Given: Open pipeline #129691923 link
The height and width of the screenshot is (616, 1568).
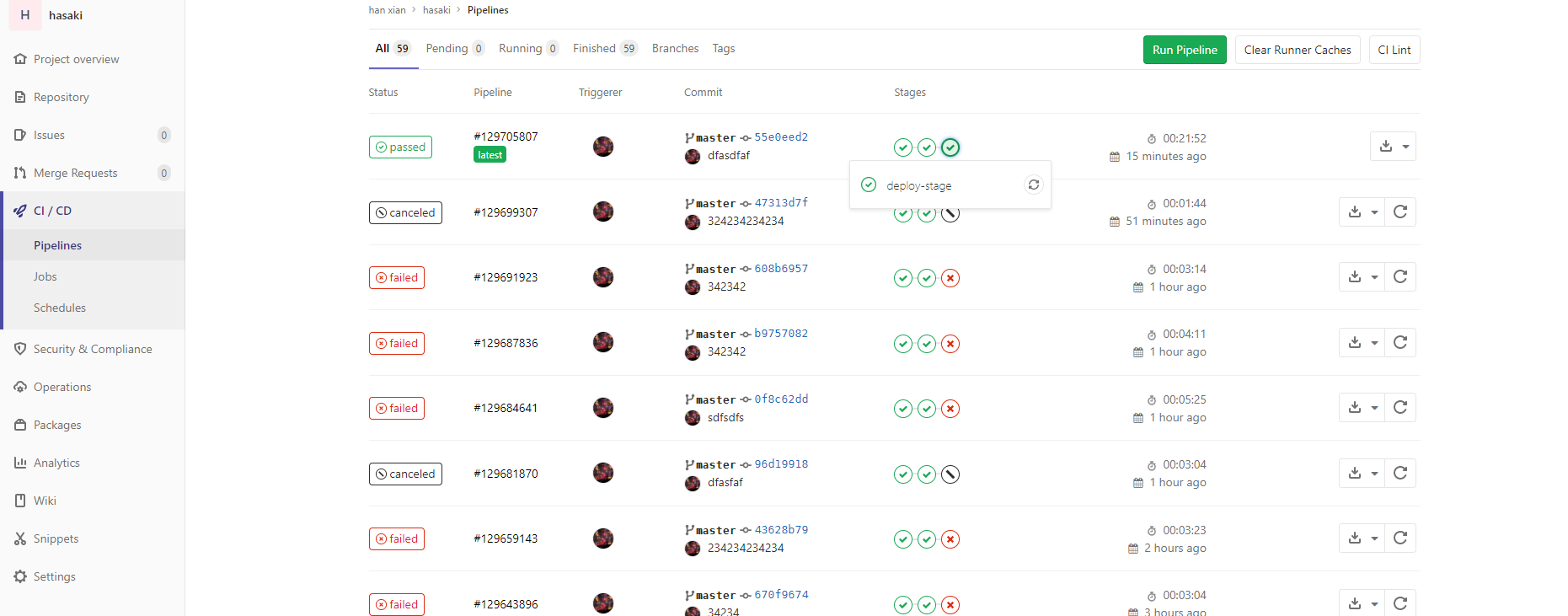Looking at the screenshot, I should click(x=506, y=277).
